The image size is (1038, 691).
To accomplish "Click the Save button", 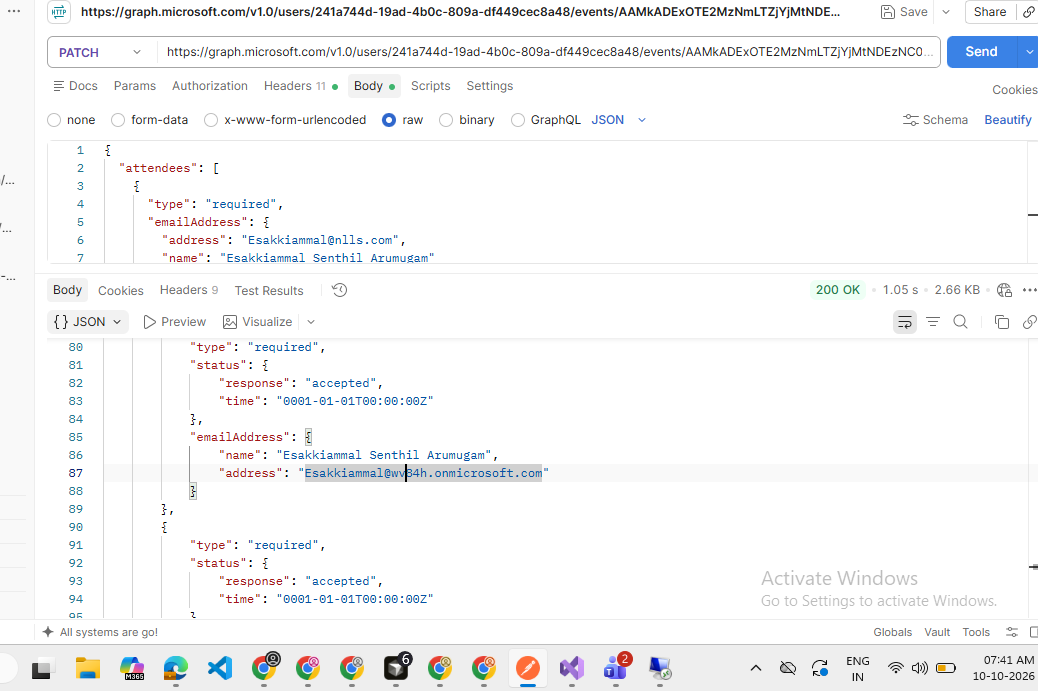I will coord(904,12).
